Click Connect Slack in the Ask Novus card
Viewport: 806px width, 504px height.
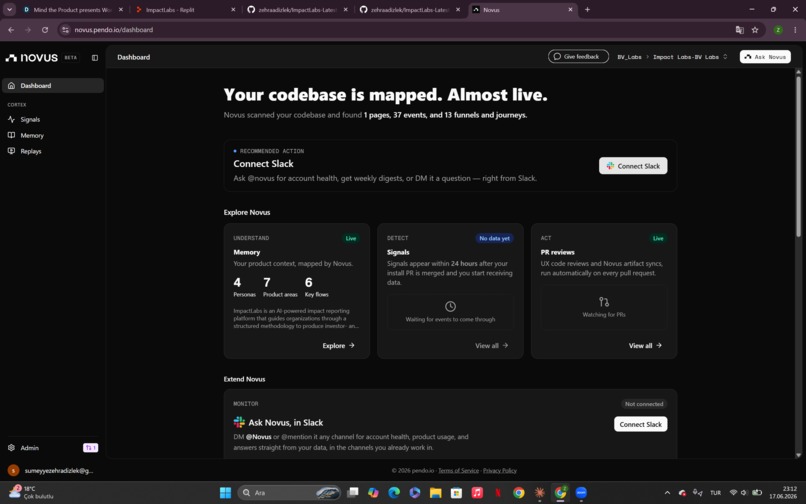point(640,424)
